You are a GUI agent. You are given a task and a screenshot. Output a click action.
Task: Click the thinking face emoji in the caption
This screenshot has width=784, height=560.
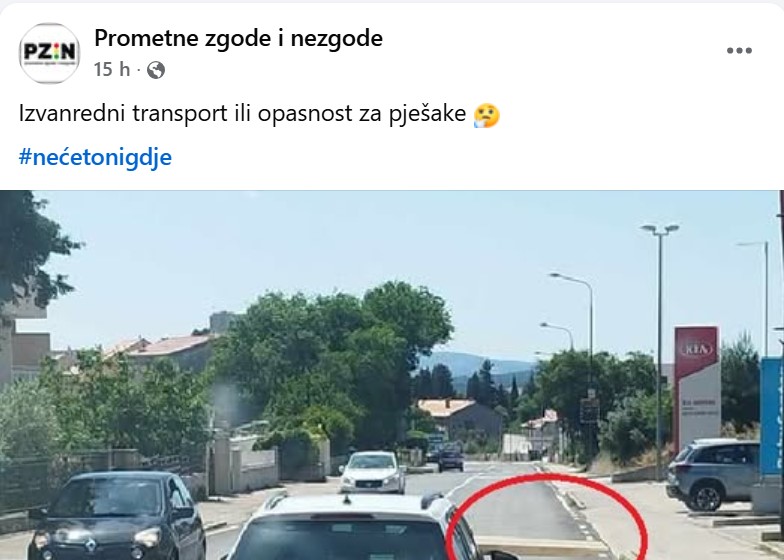[x=486, y=115]
